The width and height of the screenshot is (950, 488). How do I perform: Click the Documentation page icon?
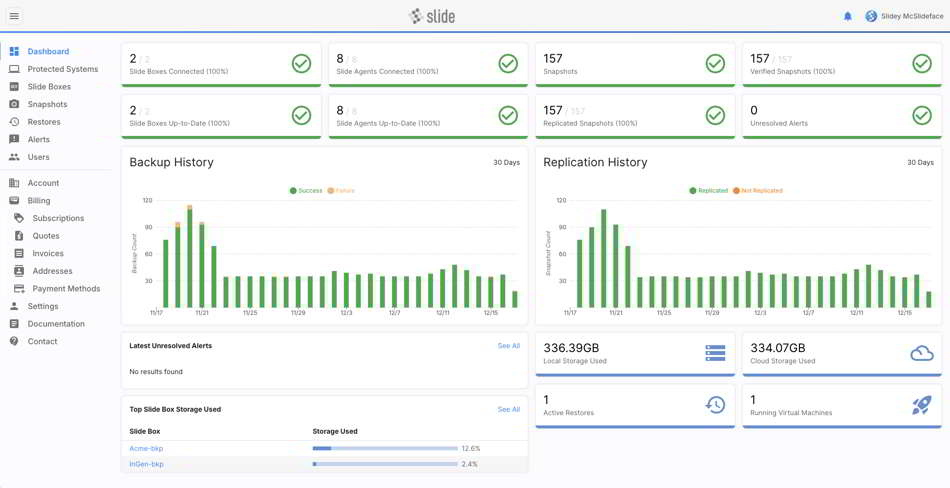click(15, 324)
